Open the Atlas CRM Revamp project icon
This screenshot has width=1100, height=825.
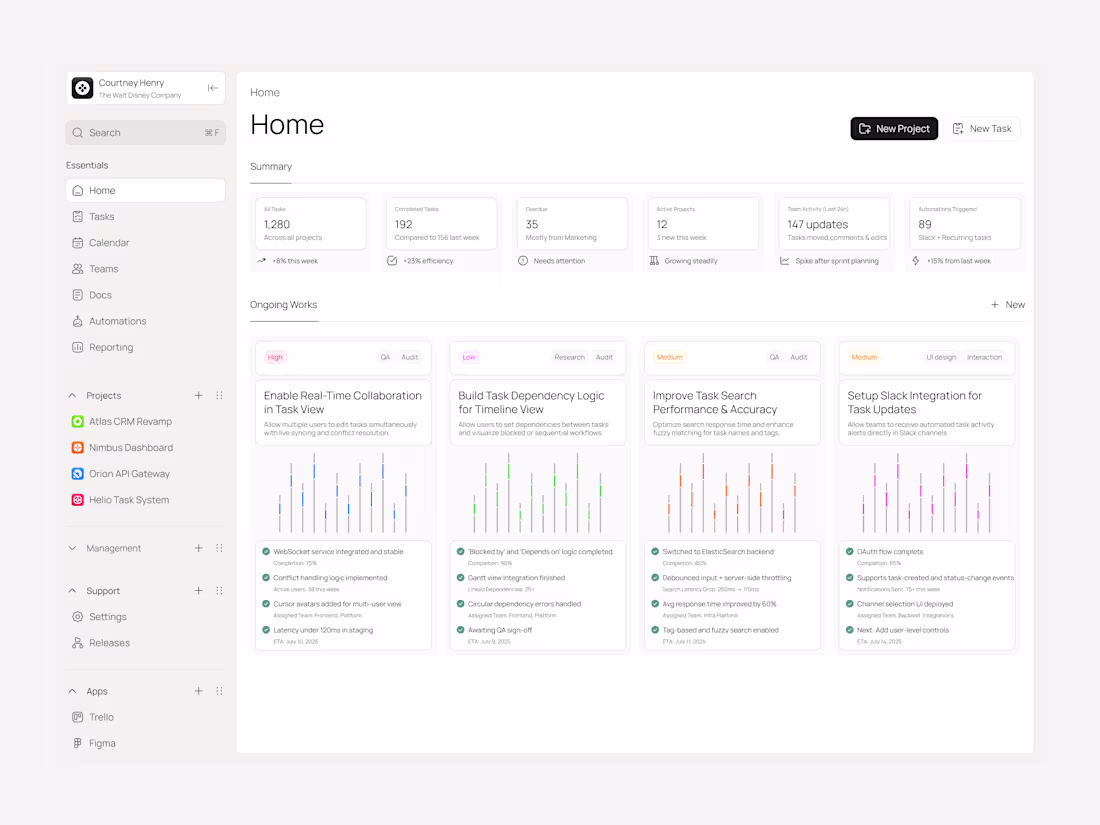point(79,421)
